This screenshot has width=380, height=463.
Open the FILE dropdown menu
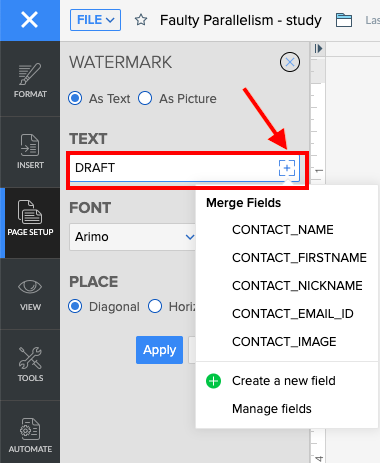click(x=95, y=20)
